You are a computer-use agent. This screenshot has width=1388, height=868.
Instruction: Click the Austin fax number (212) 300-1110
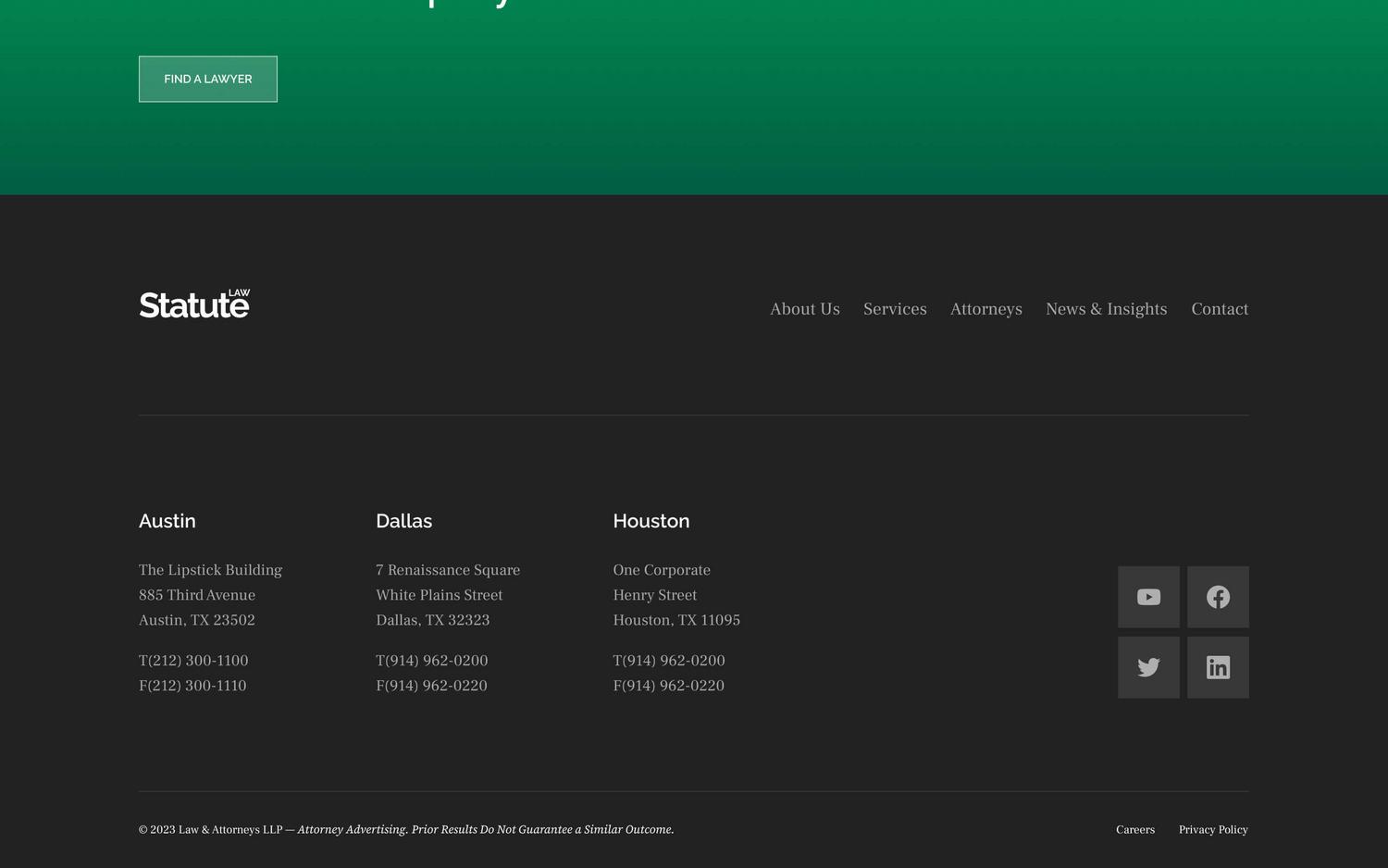[x=192, y=685]
